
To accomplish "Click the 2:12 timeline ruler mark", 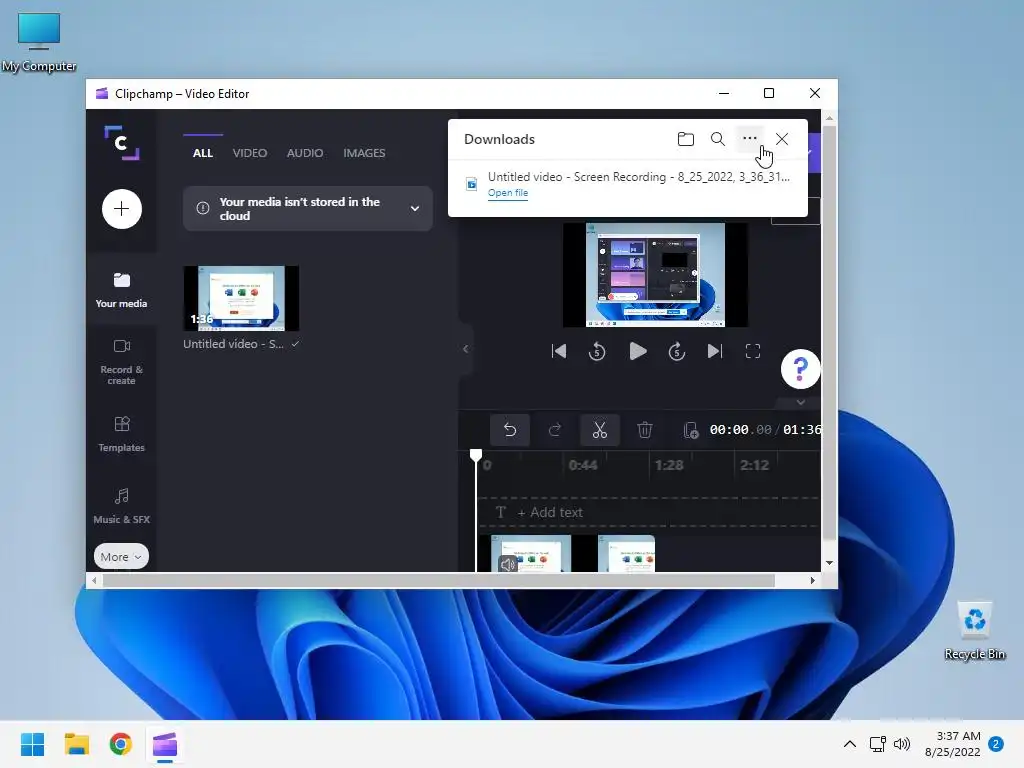I will (754, 465).
